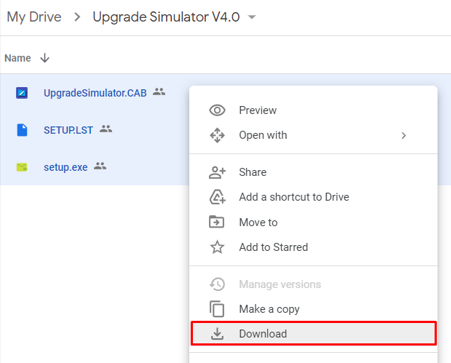Click the Move to folder icon
Image resolution: width=451 pixels, height=363 pixels.
point(217,222)
